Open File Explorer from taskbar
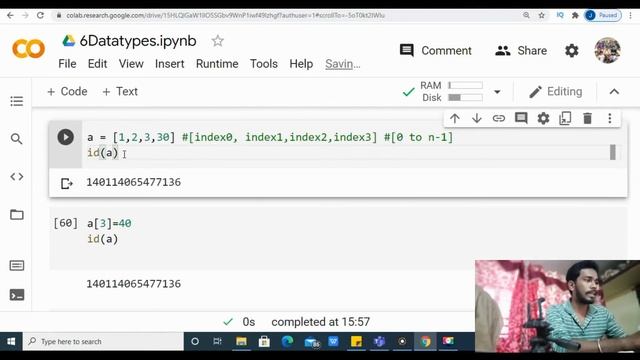Screen dimensions: 640x360 (241, 341)
